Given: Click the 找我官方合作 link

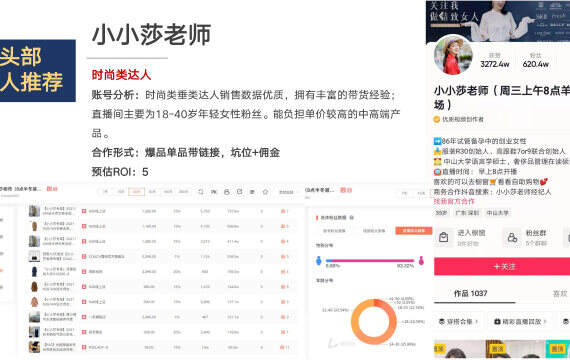Looking at the screenshot, I should (x=454, y=201).
